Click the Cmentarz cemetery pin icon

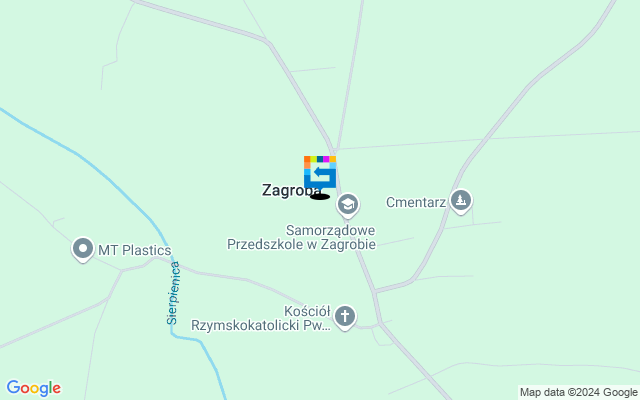click(461, 201)
